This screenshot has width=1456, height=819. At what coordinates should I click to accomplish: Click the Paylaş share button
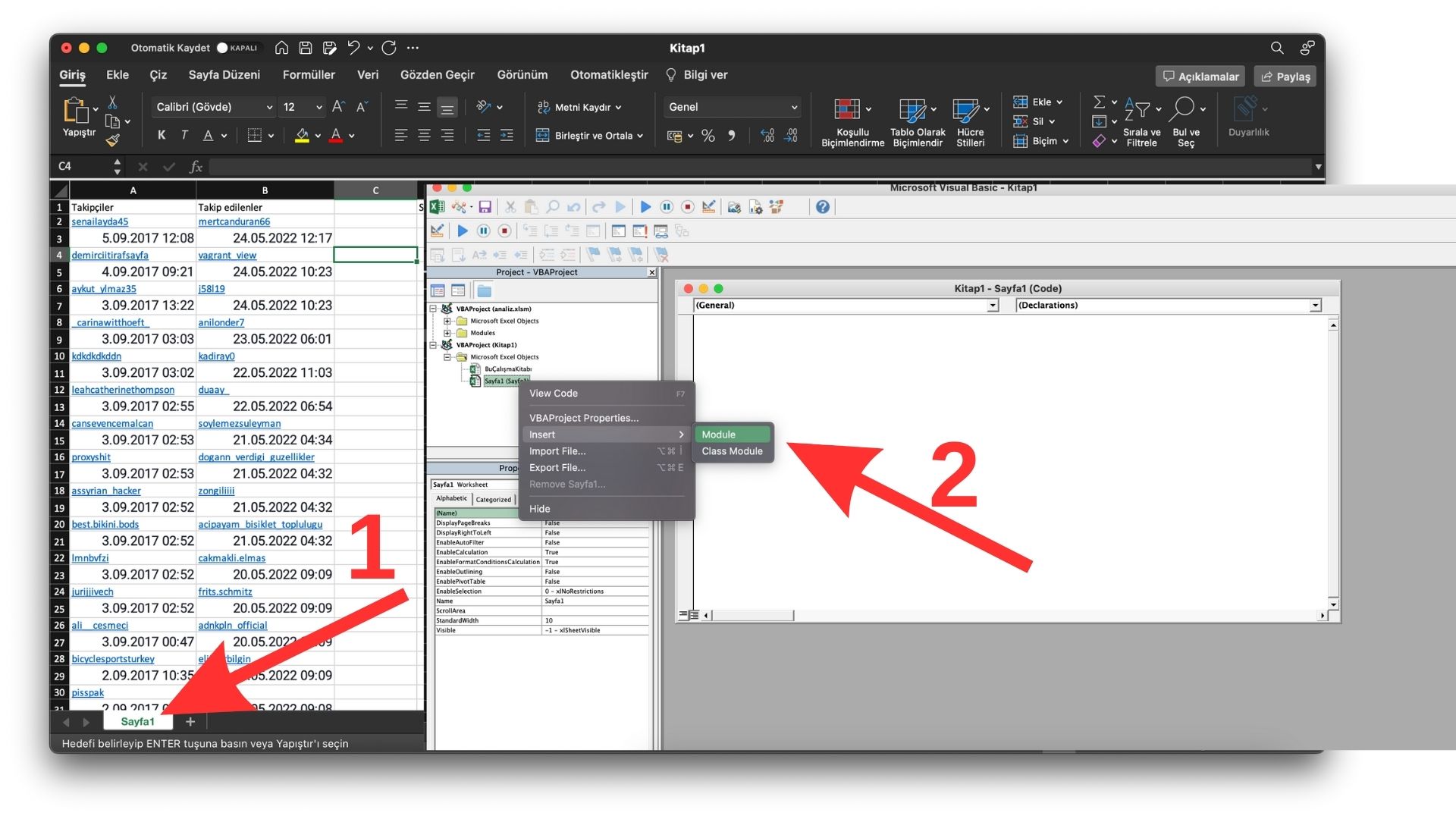[x=1285, y=77]
